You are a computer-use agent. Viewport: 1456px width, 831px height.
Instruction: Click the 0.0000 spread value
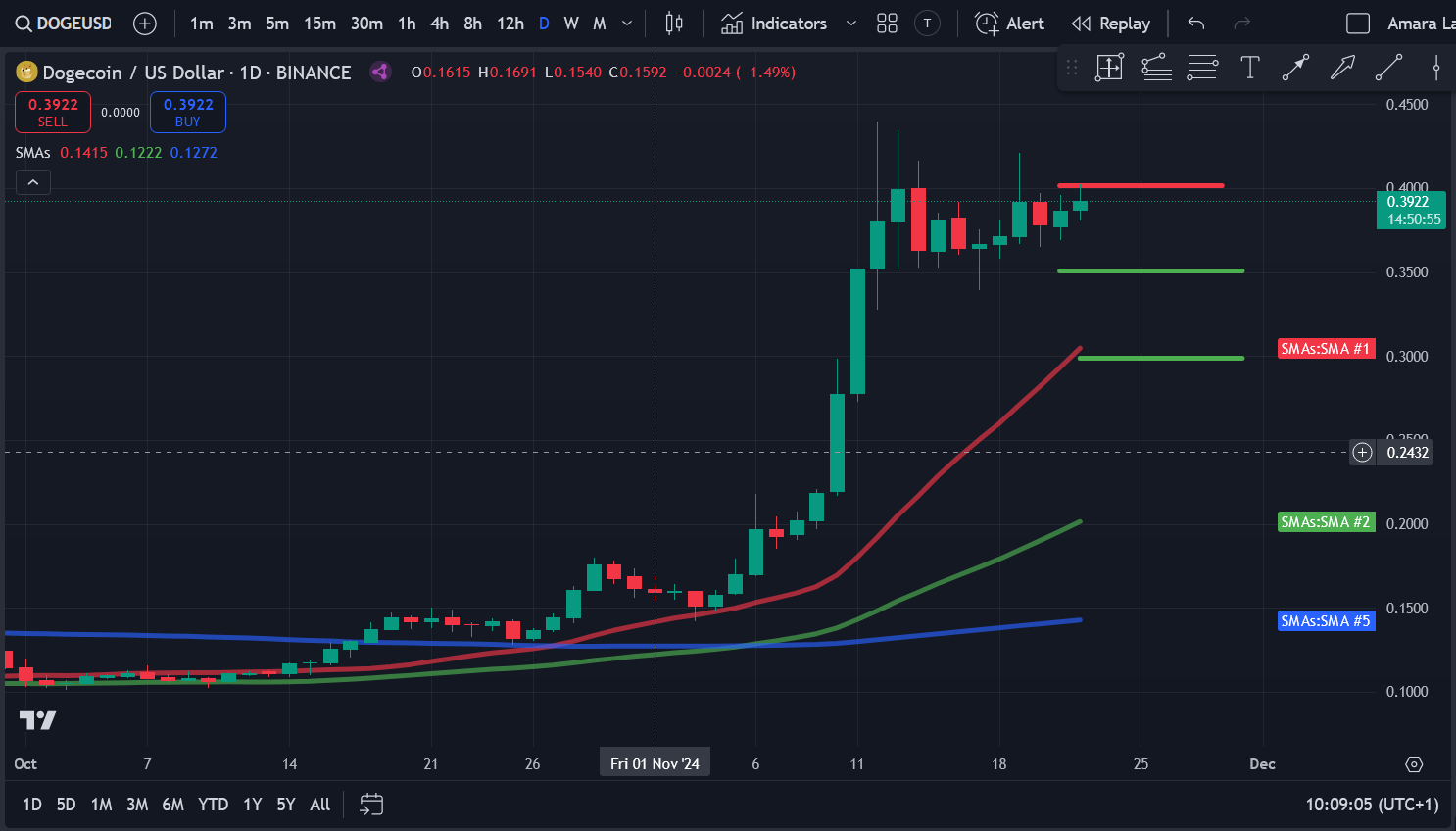pos(121,113)
